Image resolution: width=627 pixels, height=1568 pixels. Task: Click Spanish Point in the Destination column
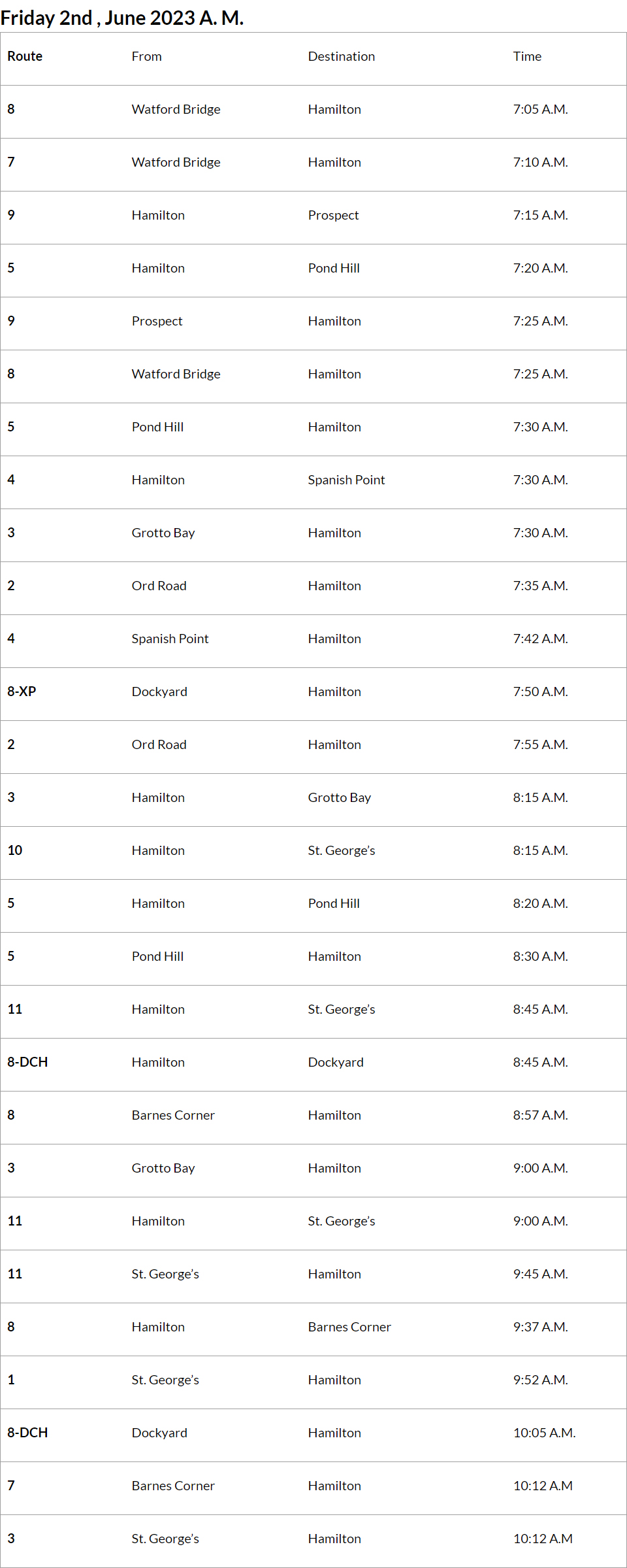coord(346,480)
